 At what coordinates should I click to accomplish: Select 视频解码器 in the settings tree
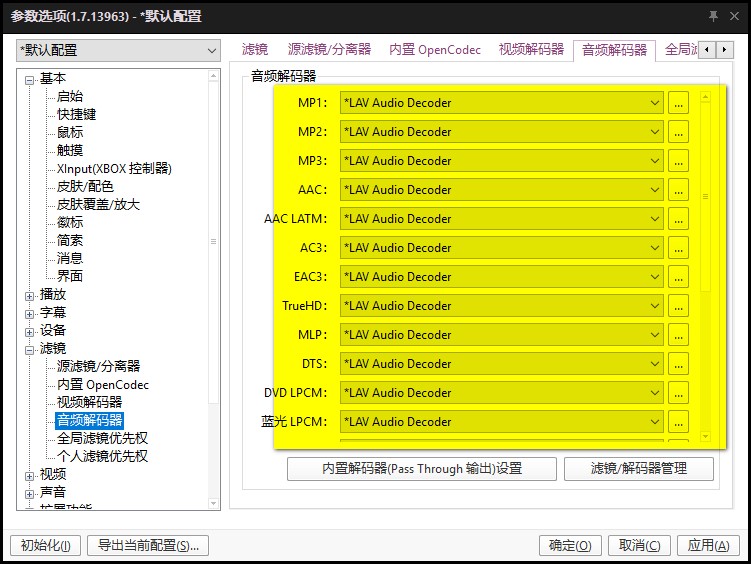pyautogui.click(x=89, y=402)
